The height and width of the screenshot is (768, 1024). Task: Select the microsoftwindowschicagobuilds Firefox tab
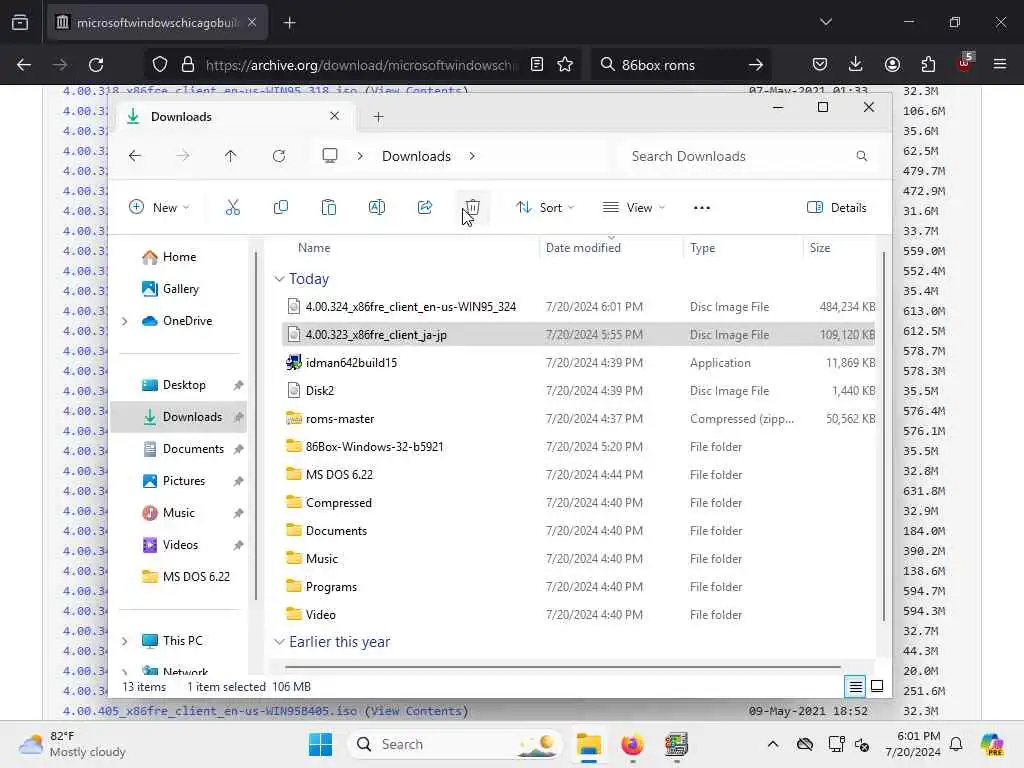(157, 23)
